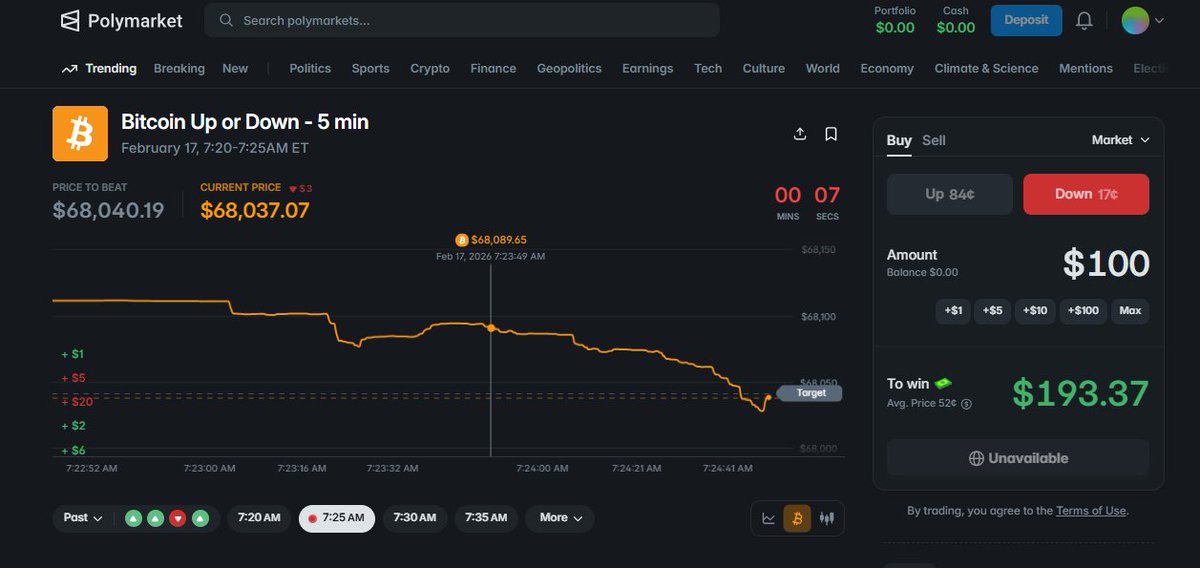This screenshot has height=568, width=1200.
Task: Select the 7:30 AM time slot
Action: pyautogui.click(x=414, y=518)
